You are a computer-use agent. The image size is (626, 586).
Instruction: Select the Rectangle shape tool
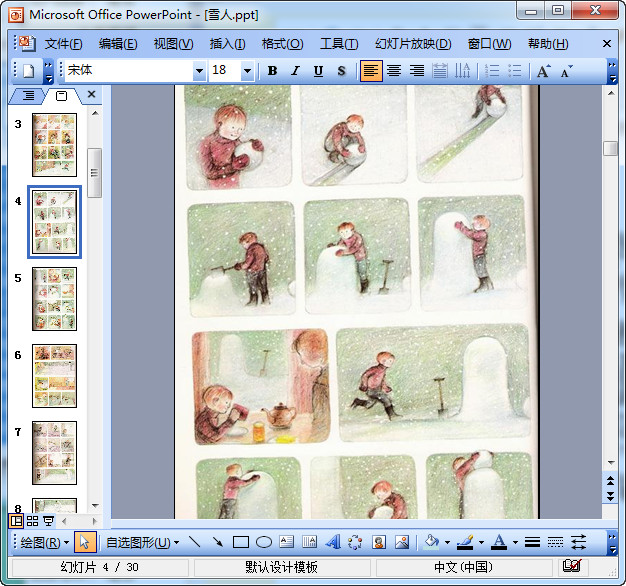(240, 542)
